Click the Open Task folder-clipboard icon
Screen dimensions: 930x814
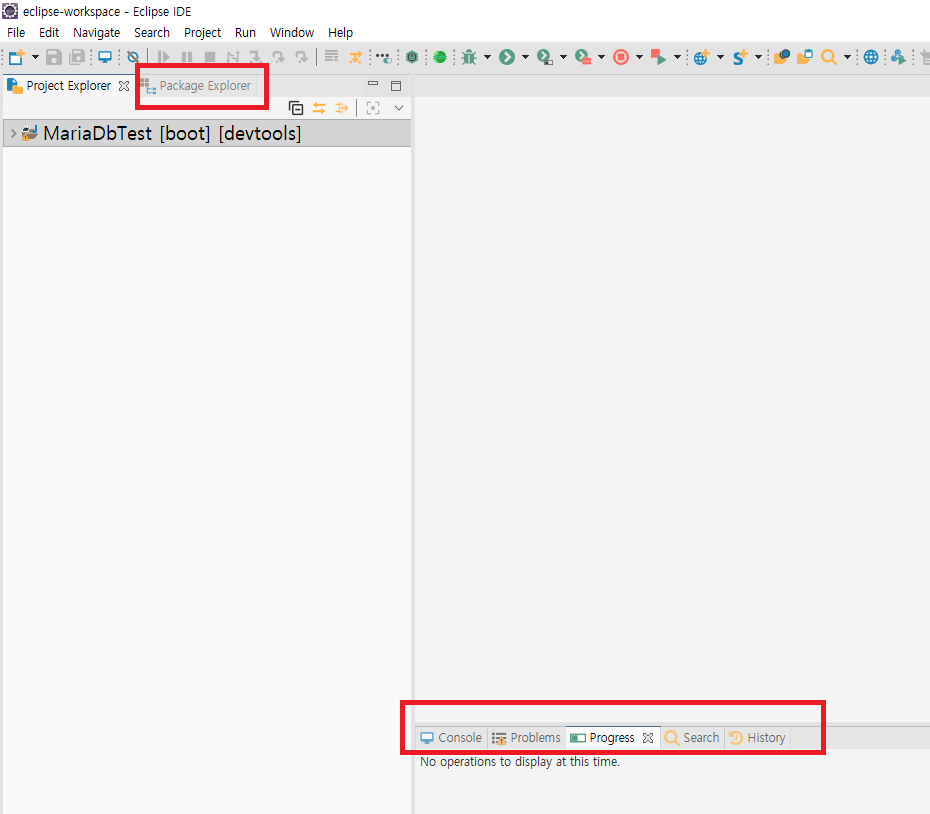805,57
